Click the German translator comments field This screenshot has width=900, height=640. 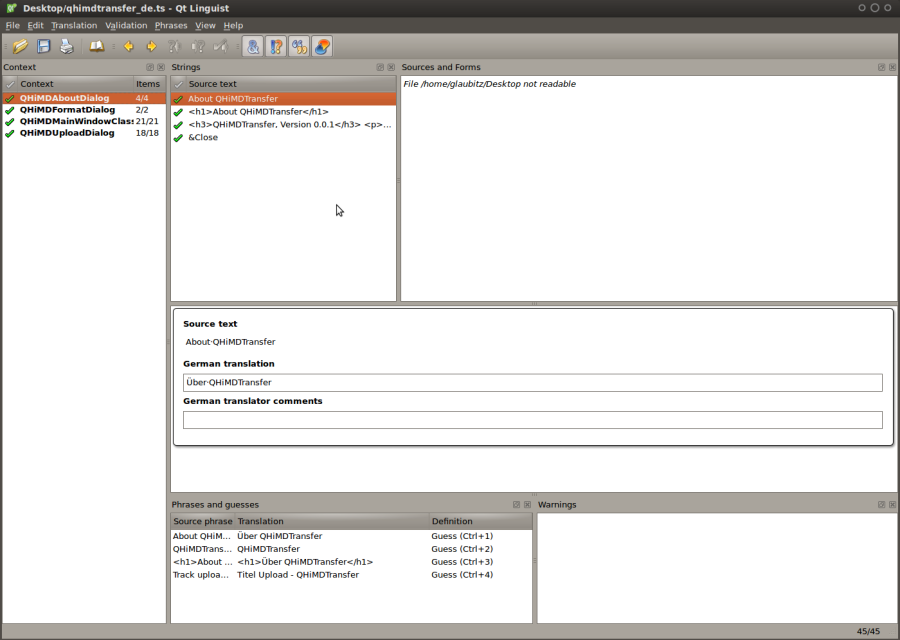pos(532,420)
